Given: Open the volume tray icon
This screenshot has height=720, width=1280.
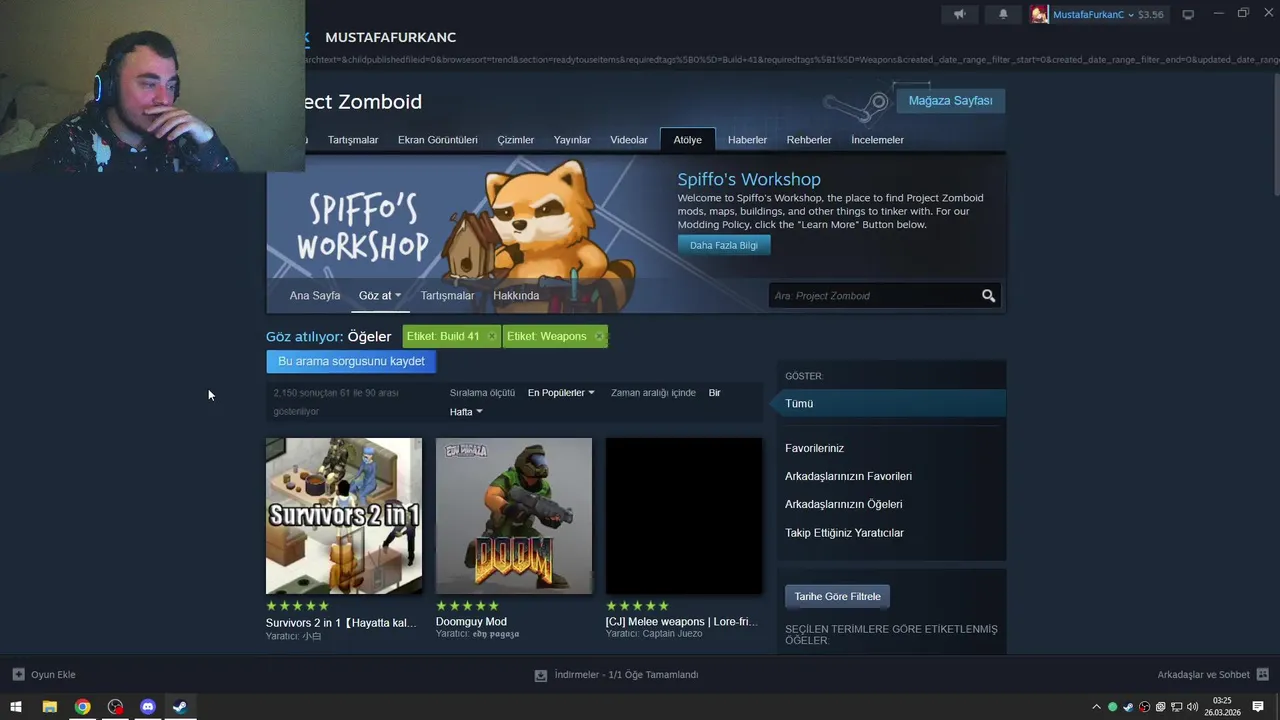Looking at the screenshot, I should point(1192,708).
